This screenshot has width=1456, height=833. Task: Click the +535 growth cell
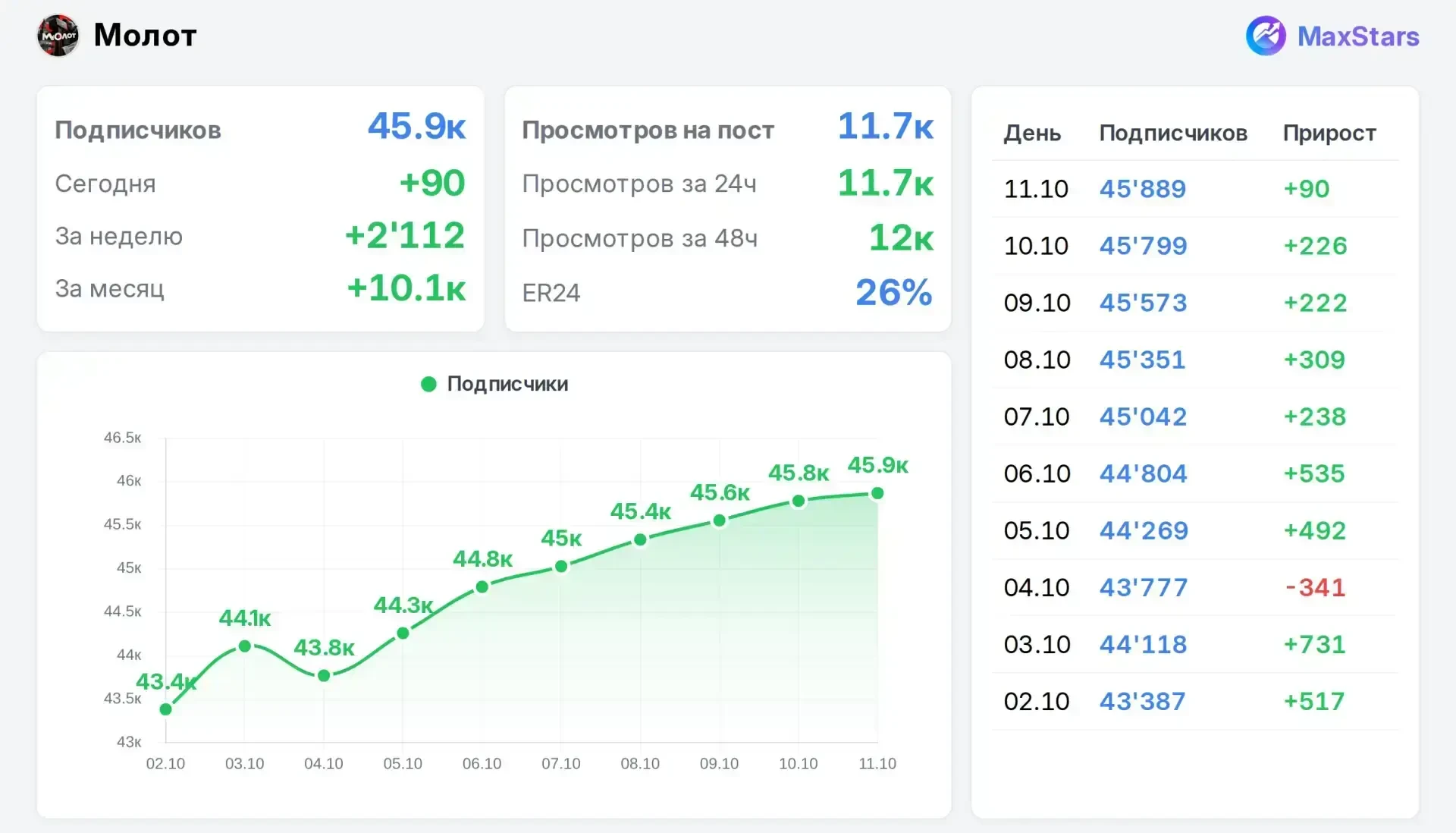1313,473
